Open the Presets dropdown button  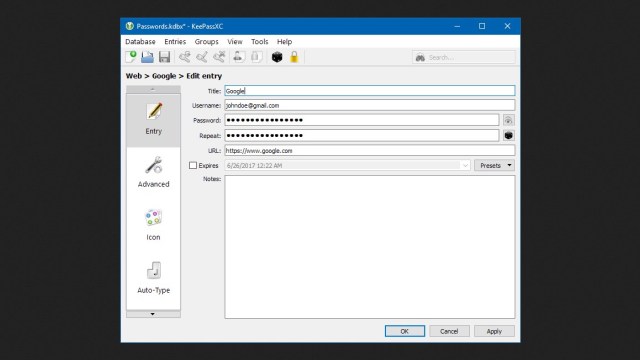[x=494, y=165]
